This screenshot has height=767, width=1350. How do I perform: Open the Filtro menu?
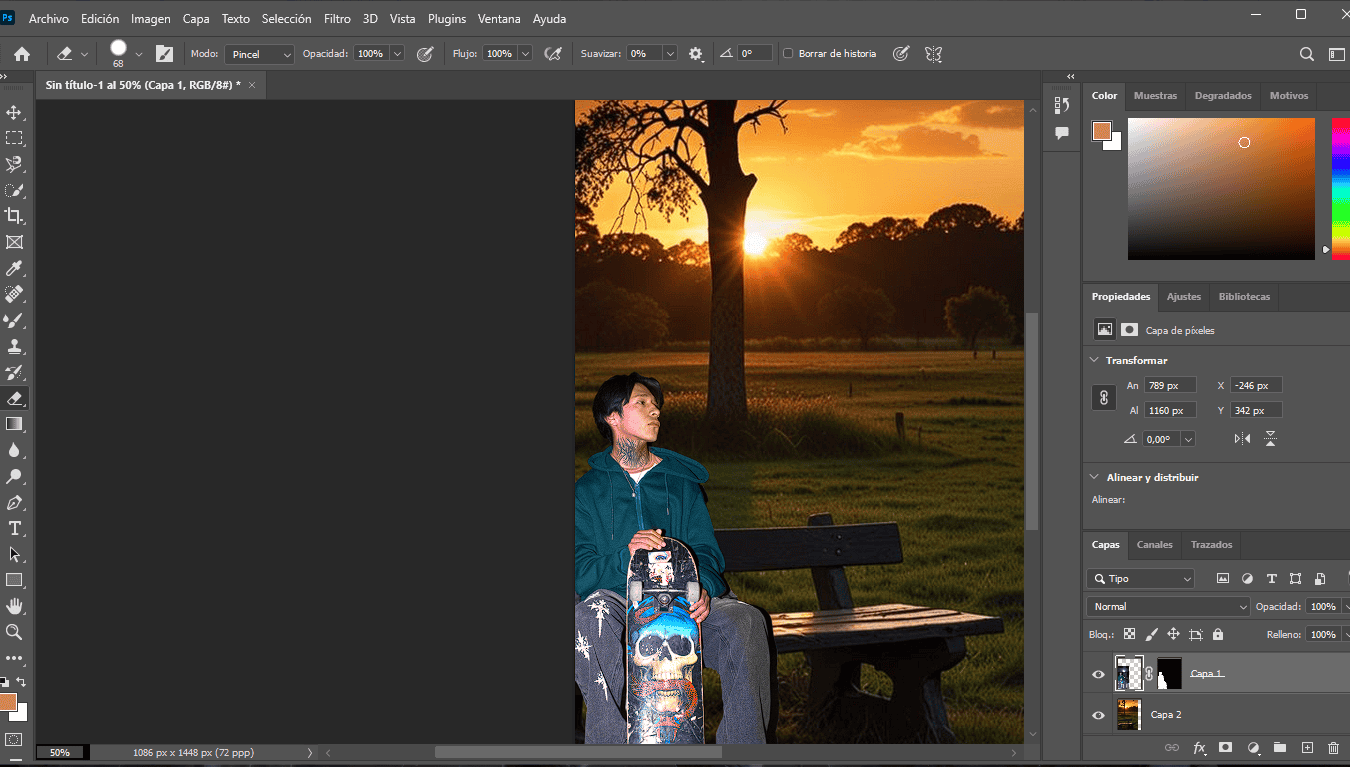coord(337,19)
